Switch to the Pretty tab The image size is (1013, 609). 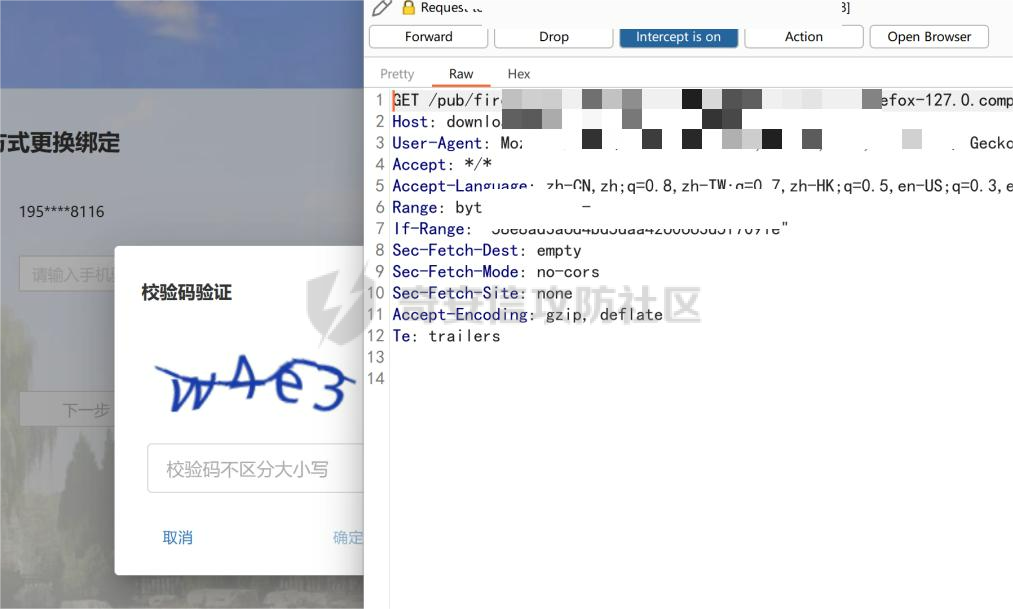coord(397,74)
